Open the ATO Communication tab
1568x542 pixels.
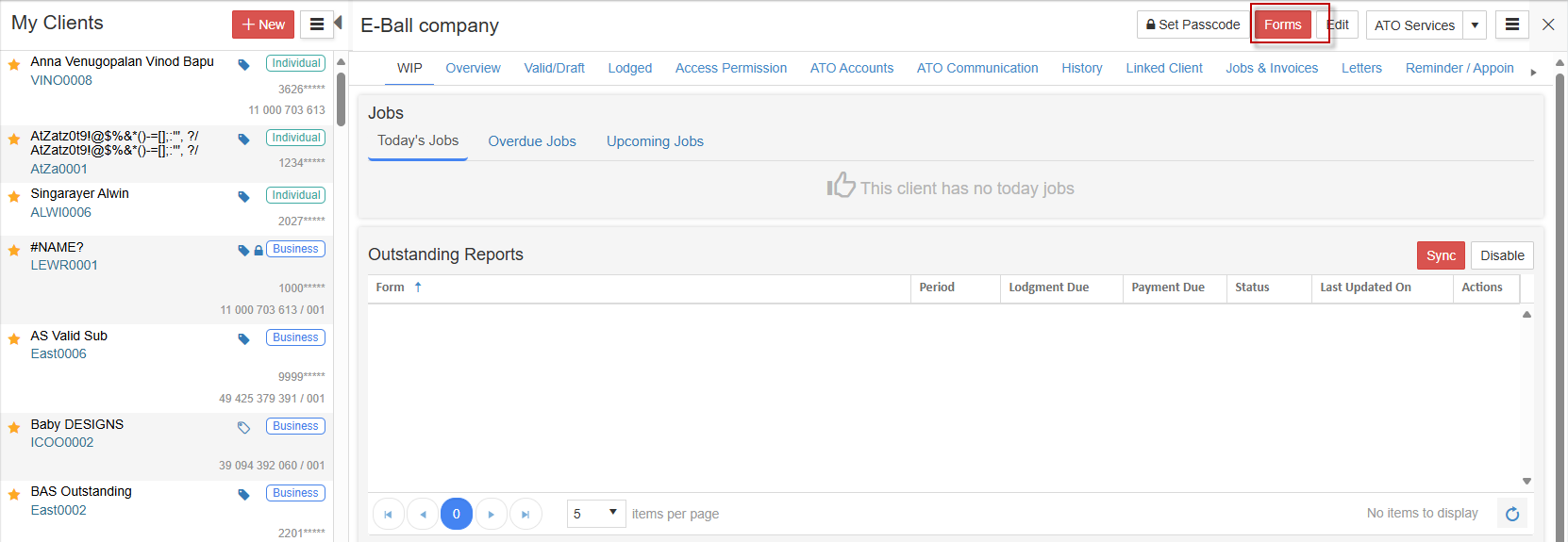976,68
